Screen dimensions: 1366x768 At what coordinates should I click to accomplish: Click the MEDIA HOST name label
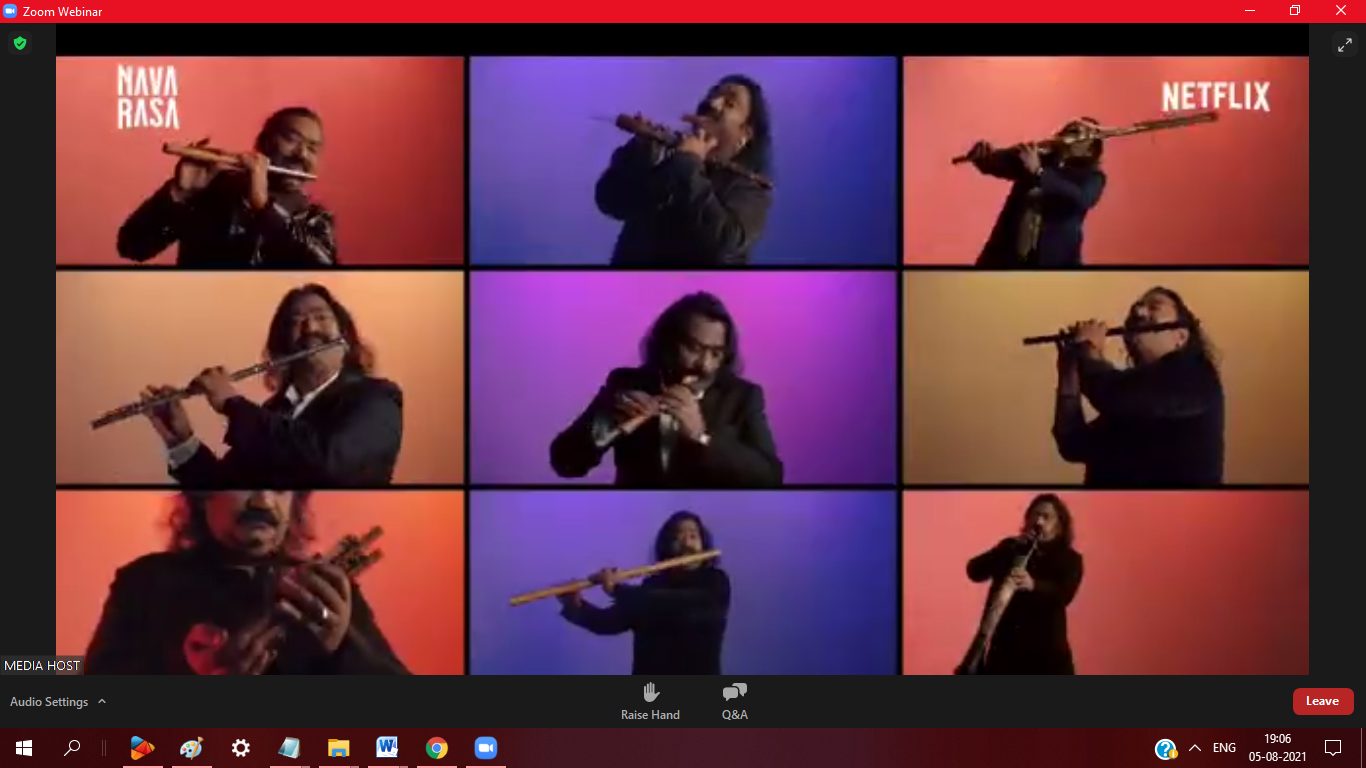tap(42, 666)
